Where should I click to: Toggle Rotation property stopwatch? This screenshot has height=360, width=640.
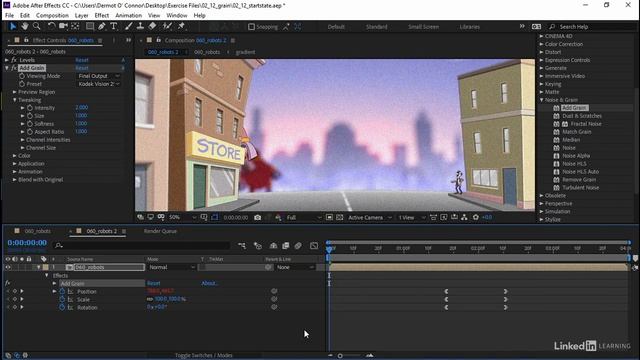point(62,307)
